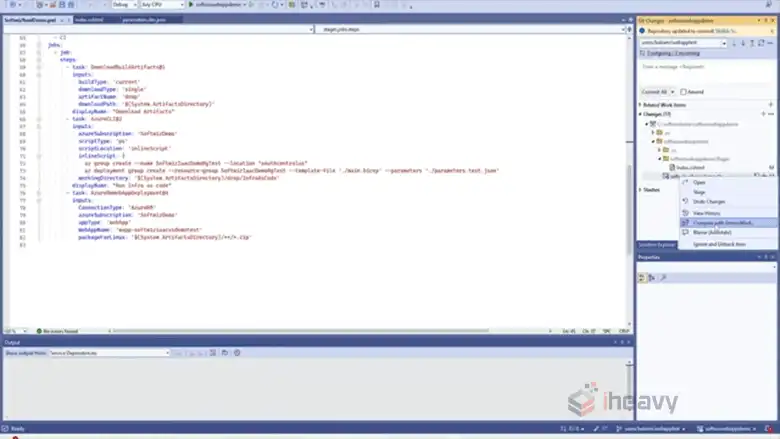
Task: Click the repository name in the status bar
Action: (x=727, y=429)
